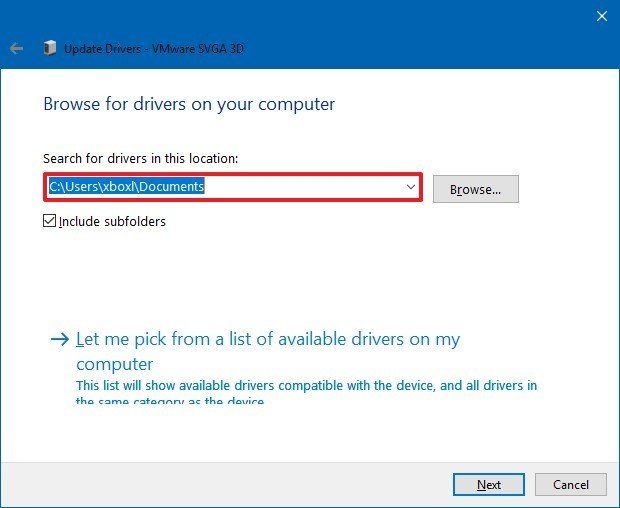
Task: Close the Update Drivers dialog with the X
Action: 601,16
